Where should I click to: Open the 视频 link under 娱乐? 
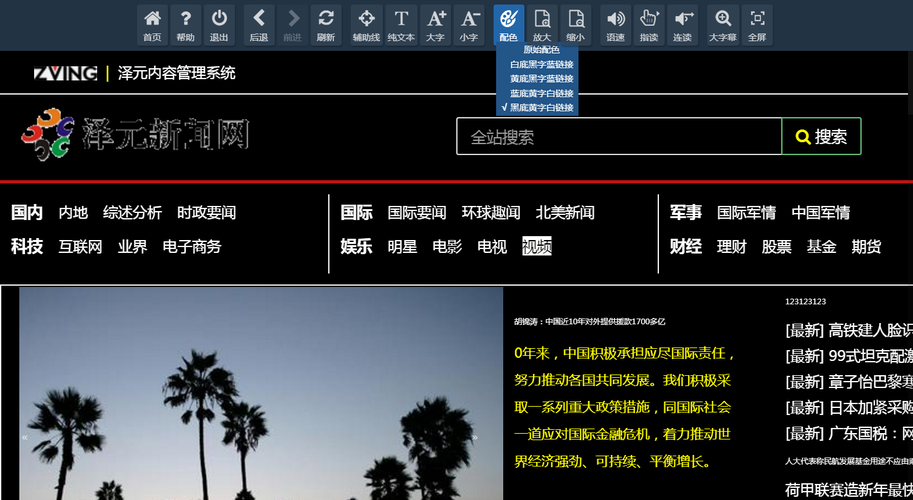point(536,246)
